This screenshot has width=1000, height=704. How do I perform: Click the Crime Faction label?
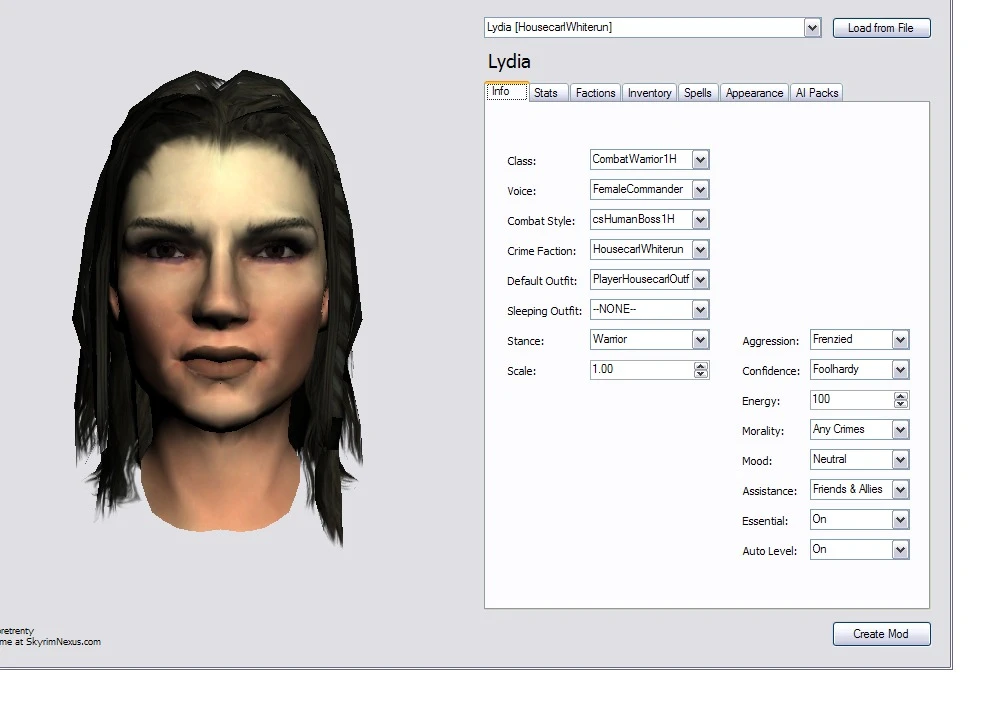tap(541, 251)
